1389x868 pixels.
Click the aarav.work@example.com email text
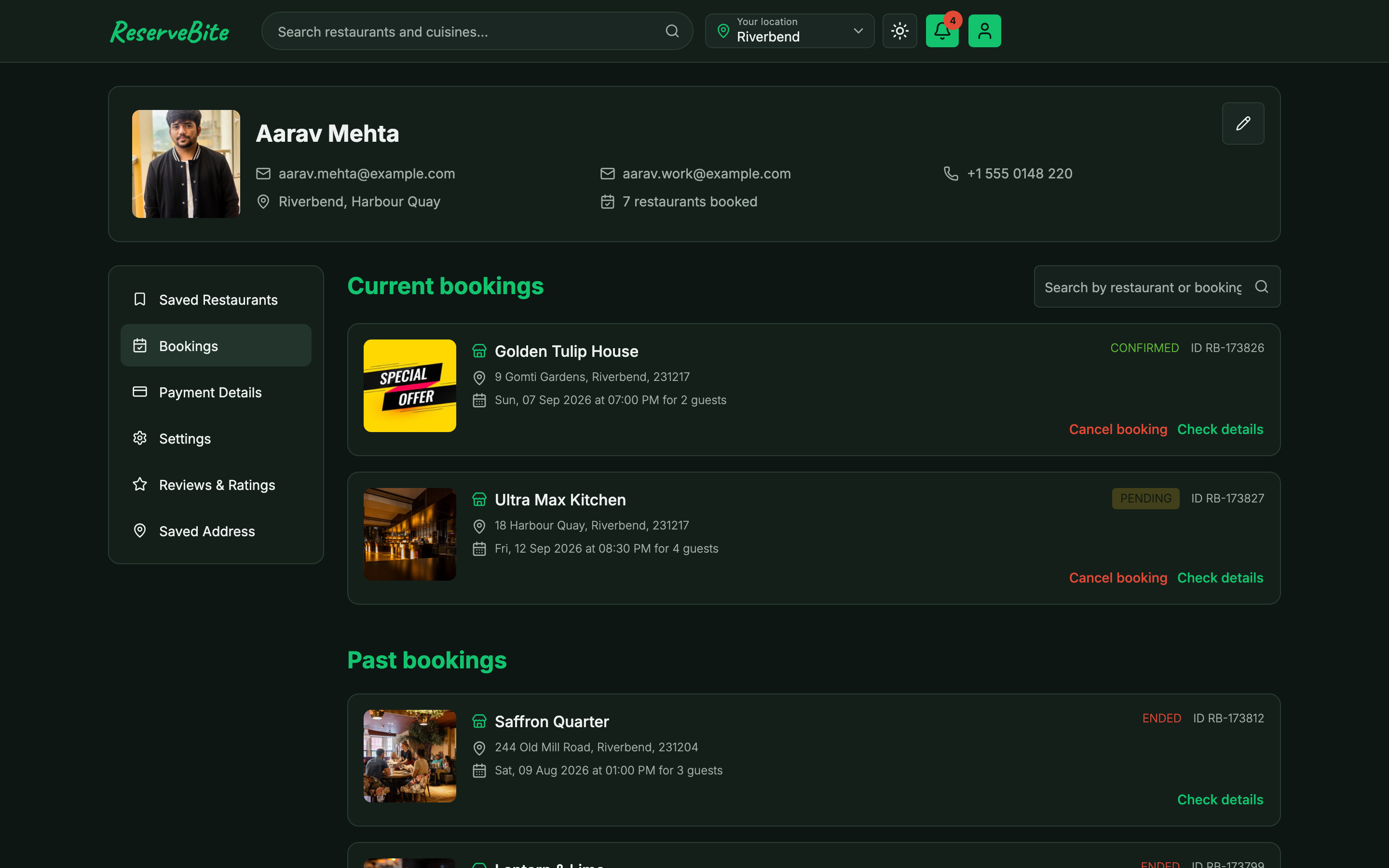pos(707,174)
